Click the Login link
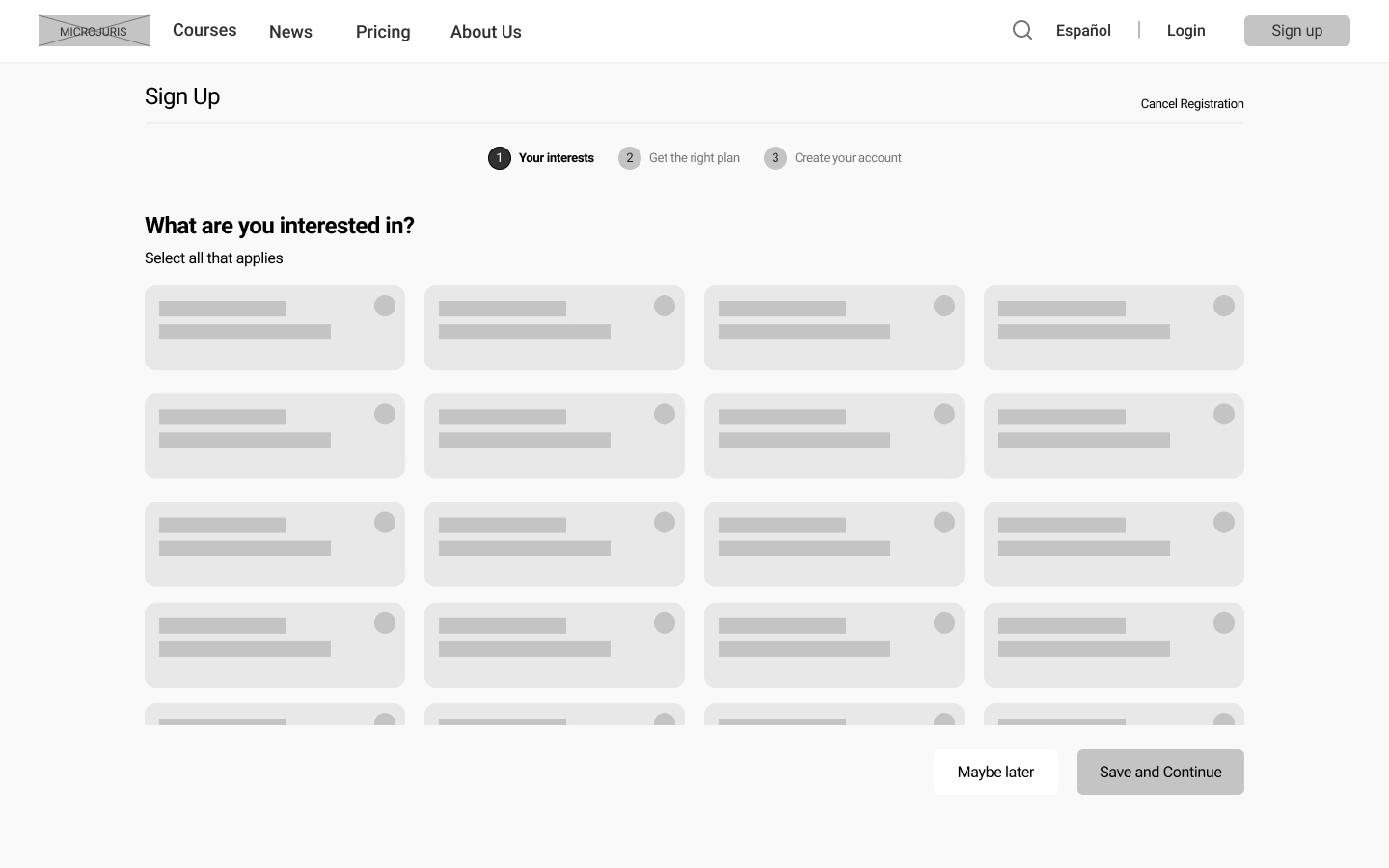Viewport: 1389px width, 868px height. [x=1185, y=30]
